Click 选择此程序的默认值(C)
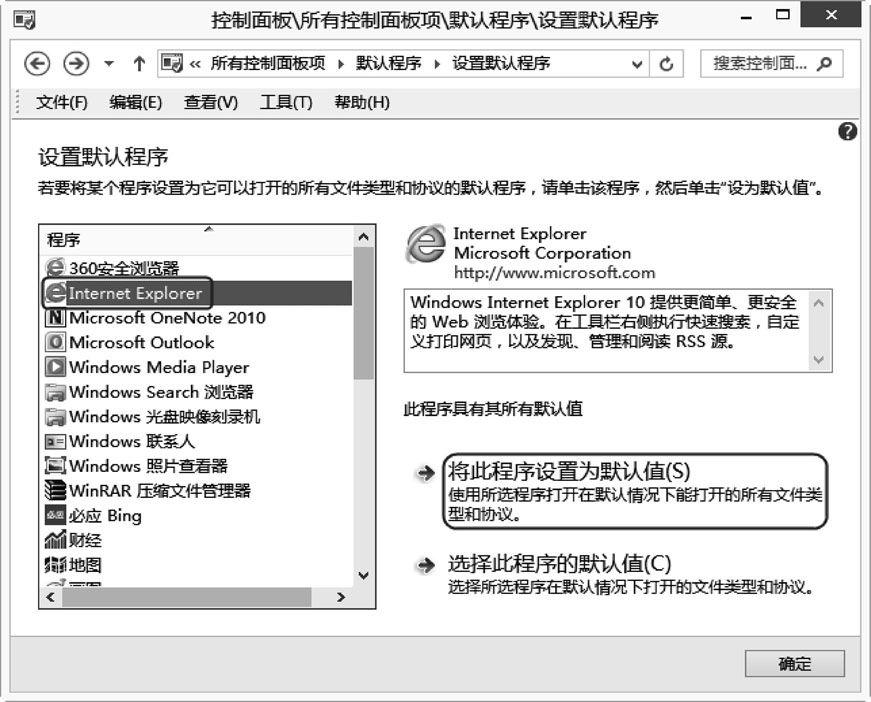Image resolution: width=871 pixels, height=702 pixels. [x=559, y=564]
